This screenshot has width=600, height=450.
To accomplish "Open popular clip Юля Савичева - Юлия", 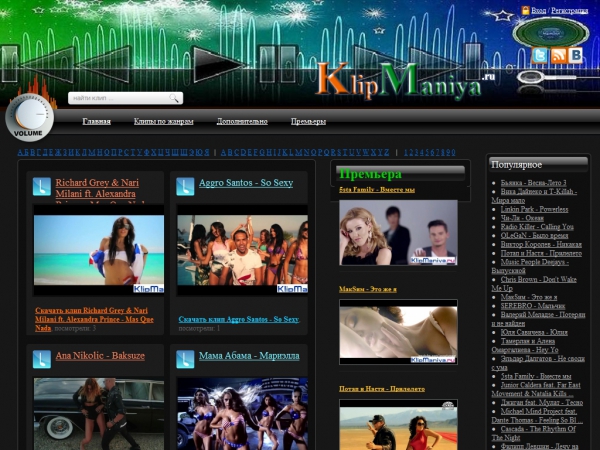I will (x=534, y=332).
